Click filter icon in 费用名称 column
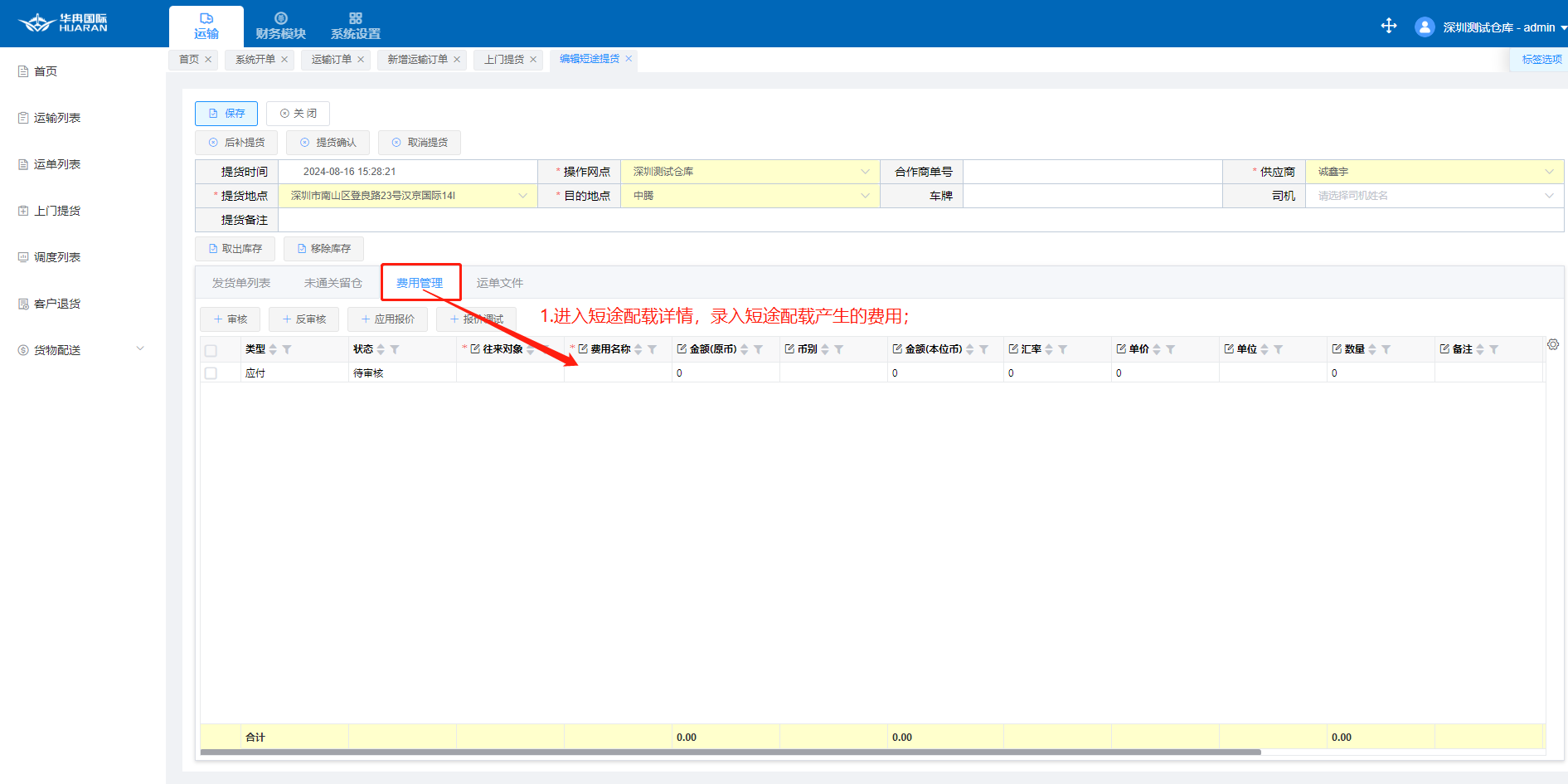The height and width of the screenshot is (784, 1568). tap(652, 349)
